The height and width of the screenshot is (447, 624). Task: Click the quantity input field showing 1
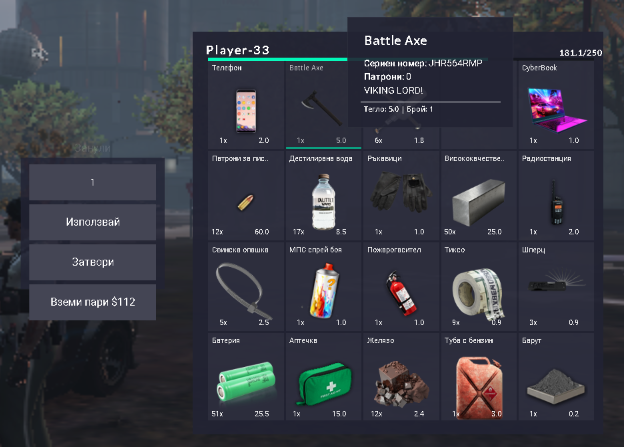(x=92, y=182)
